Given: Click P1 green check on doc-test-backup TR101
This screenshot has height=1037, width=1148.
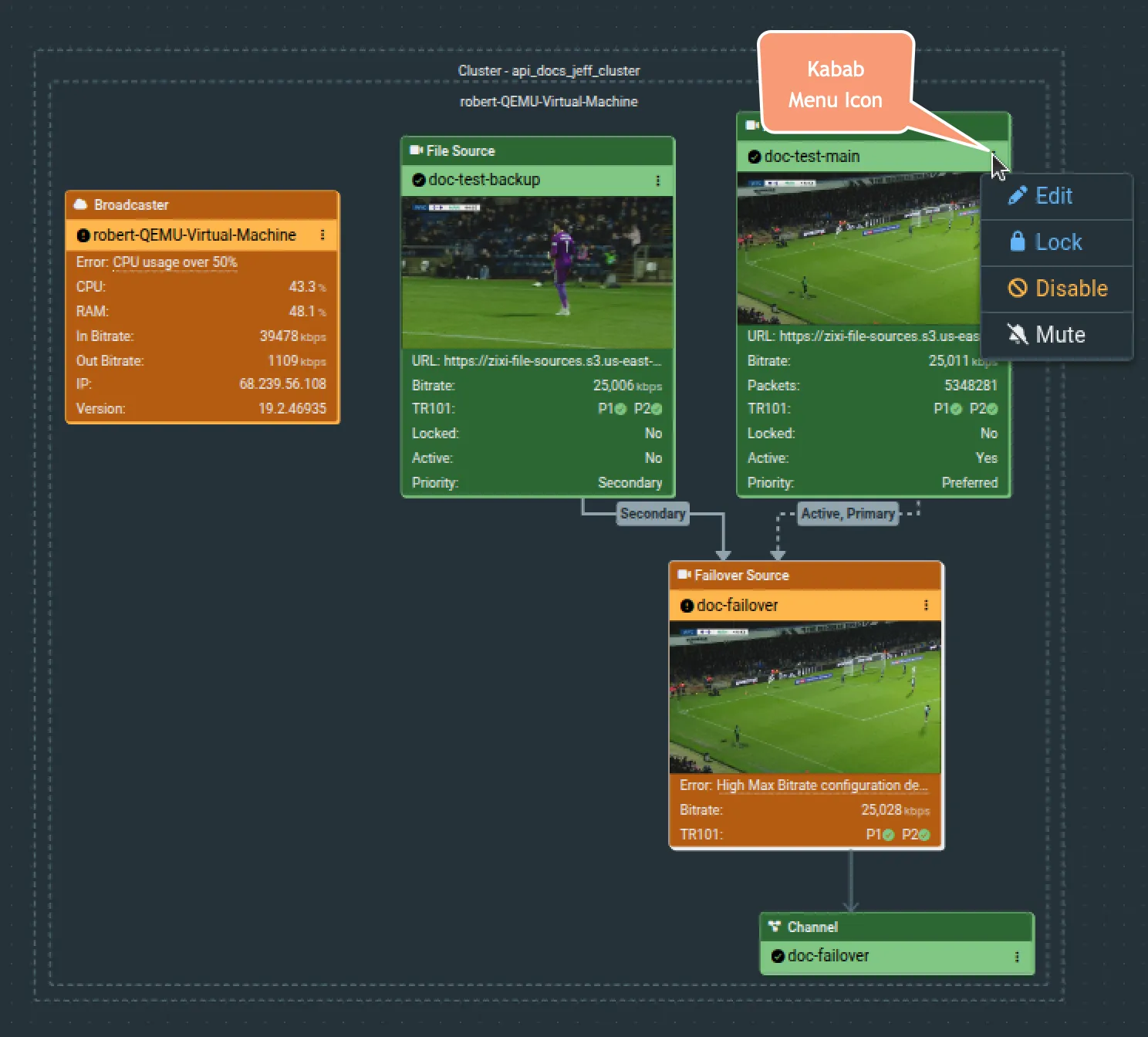Looking at the screenshot, I should coord(620,409).
